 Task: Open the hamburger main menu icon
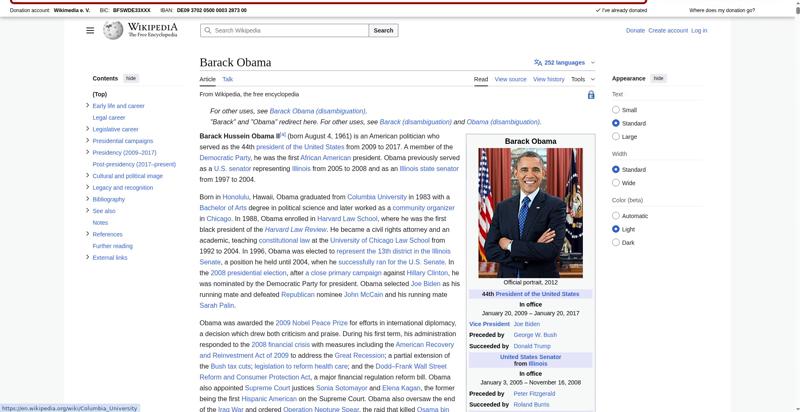[90, 31]
